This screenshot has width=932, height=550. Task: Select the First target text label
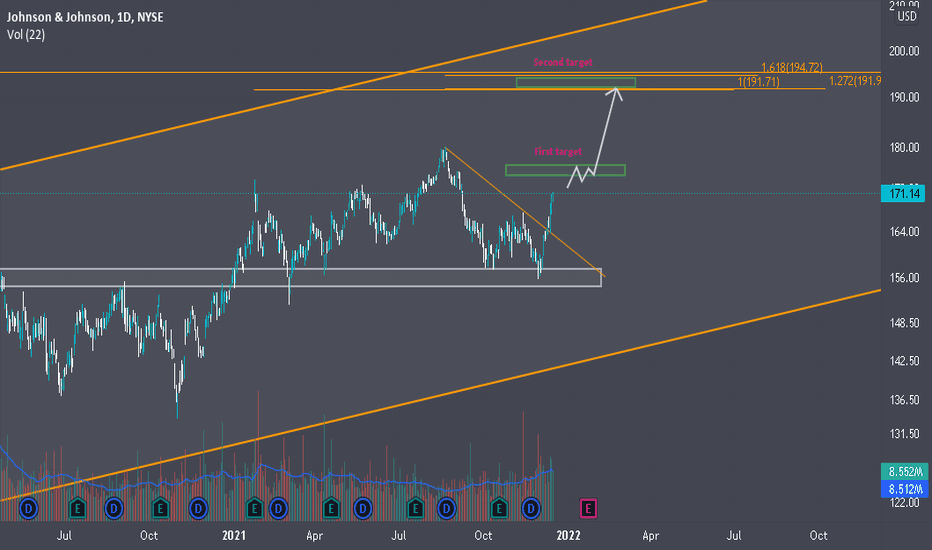click(558, 152)
